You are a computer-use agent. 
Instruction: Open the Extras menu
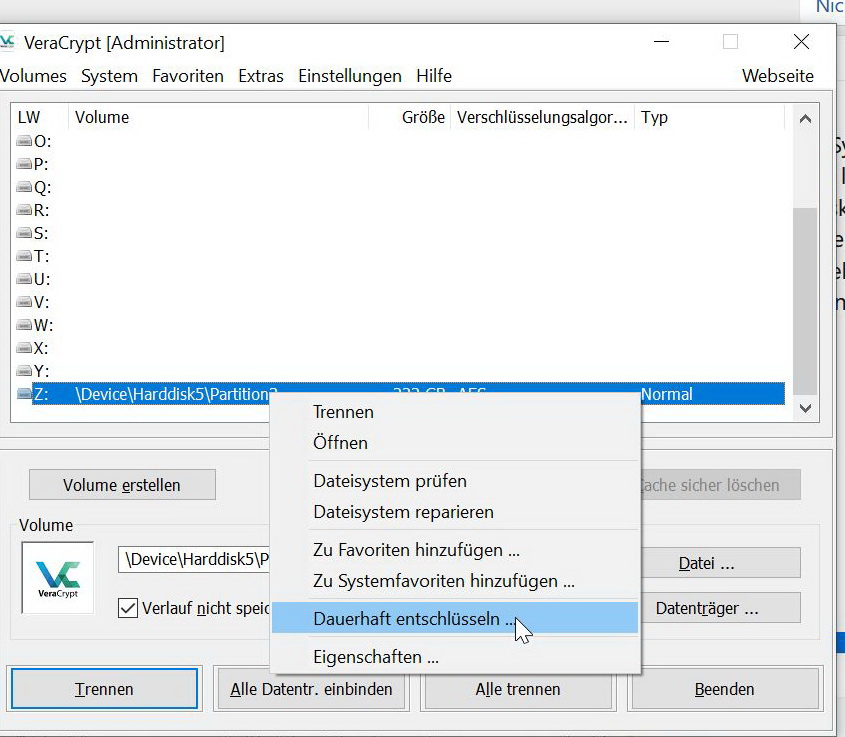pos(261,76)
